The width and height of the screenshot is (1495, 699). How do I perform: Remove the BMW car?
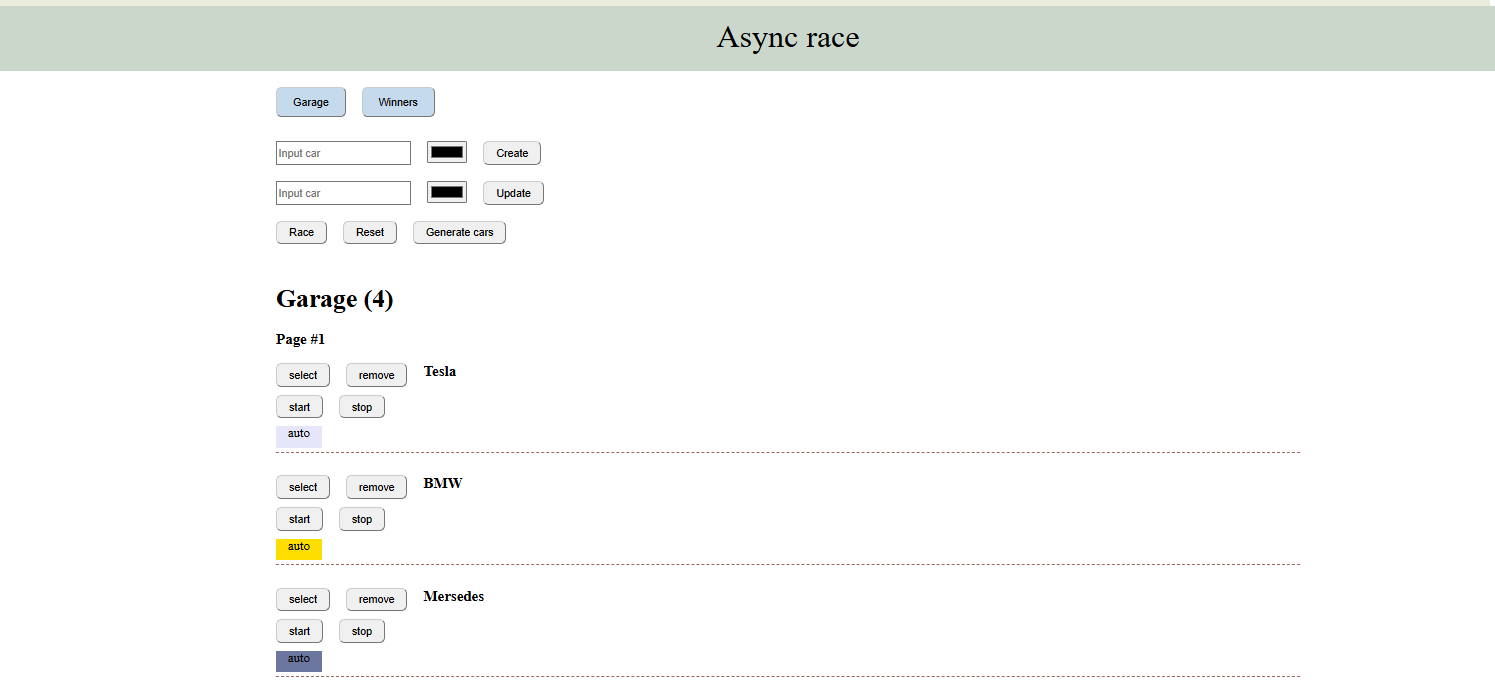pos(376,487)
